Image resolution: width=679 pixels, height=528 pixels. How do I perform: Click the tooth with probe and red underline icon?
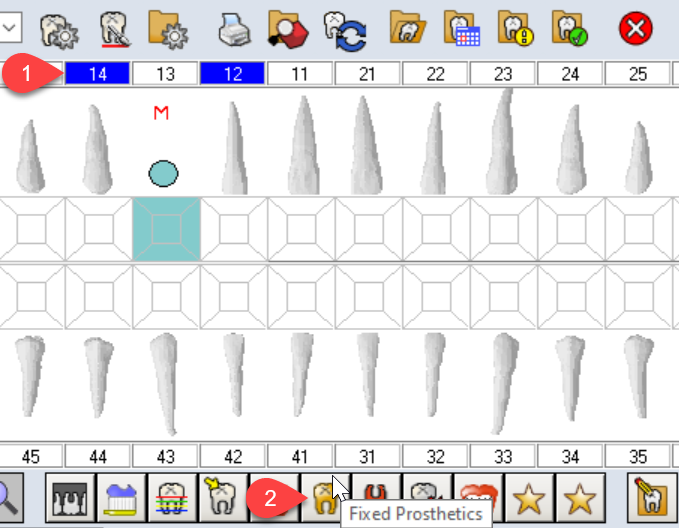click(x=115, y=29)
